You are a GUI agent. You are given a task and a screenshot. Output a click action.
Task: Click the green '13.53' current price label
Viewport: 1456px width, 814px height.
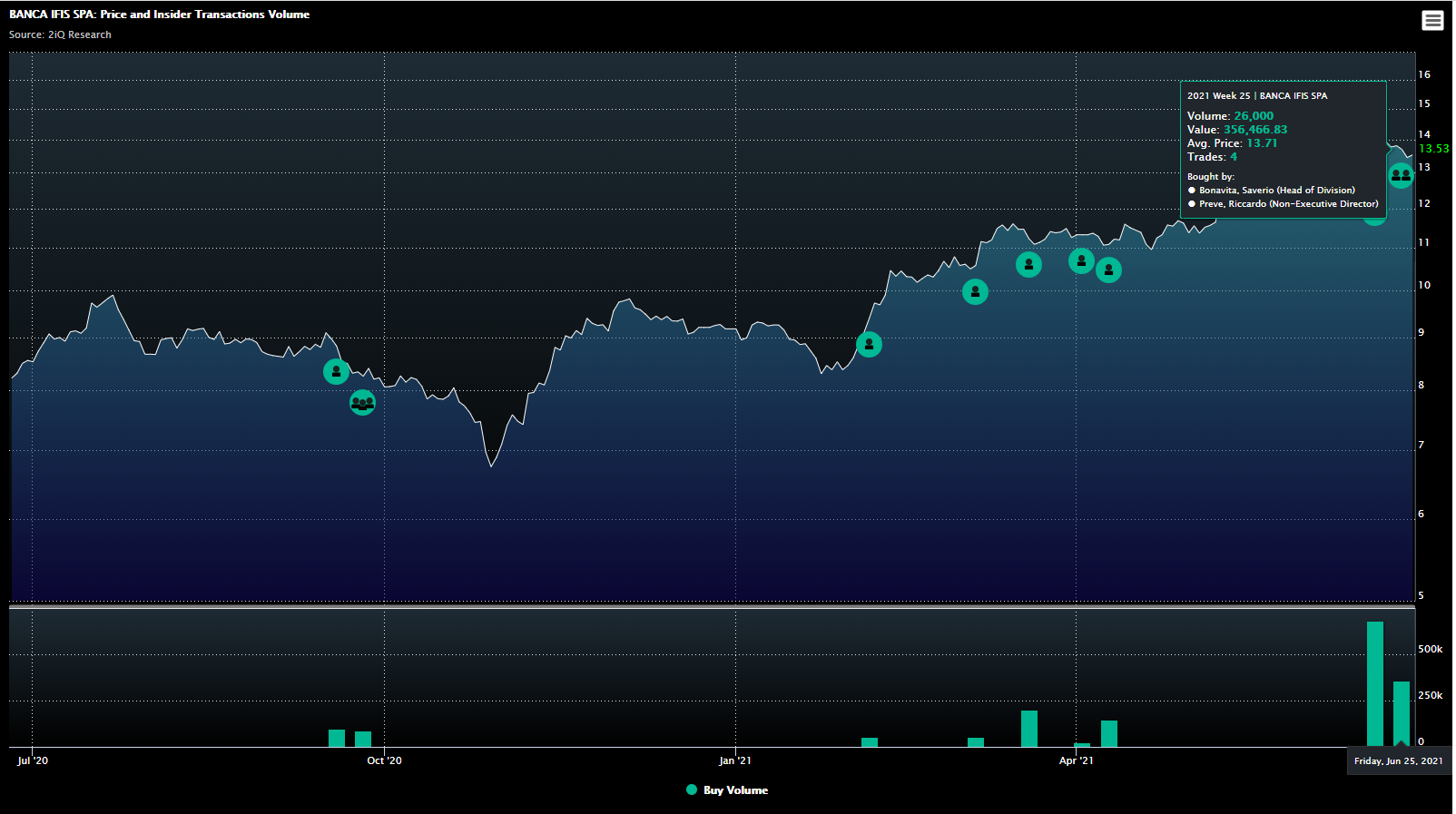(x=1434, y=149)
